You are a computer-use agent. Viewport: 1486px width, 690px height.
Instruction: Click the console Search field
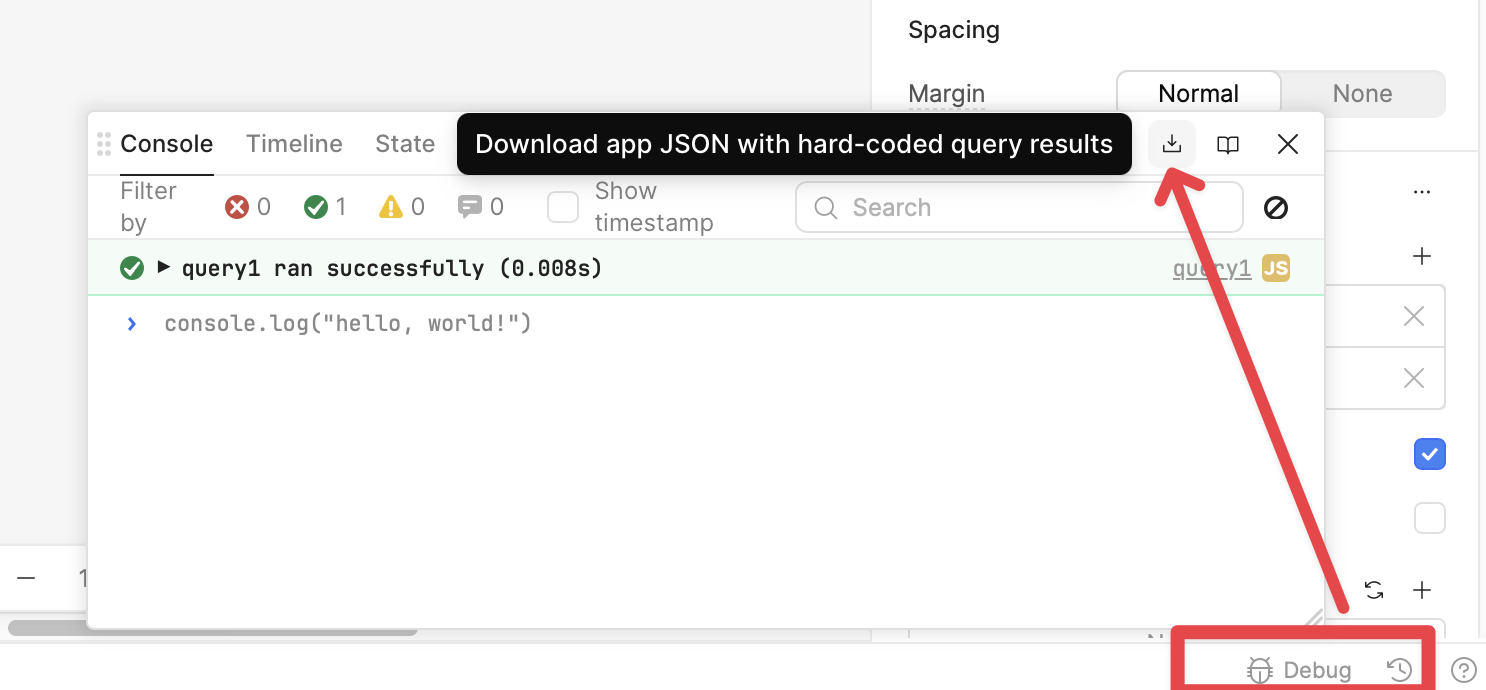tap(1020, 207)
